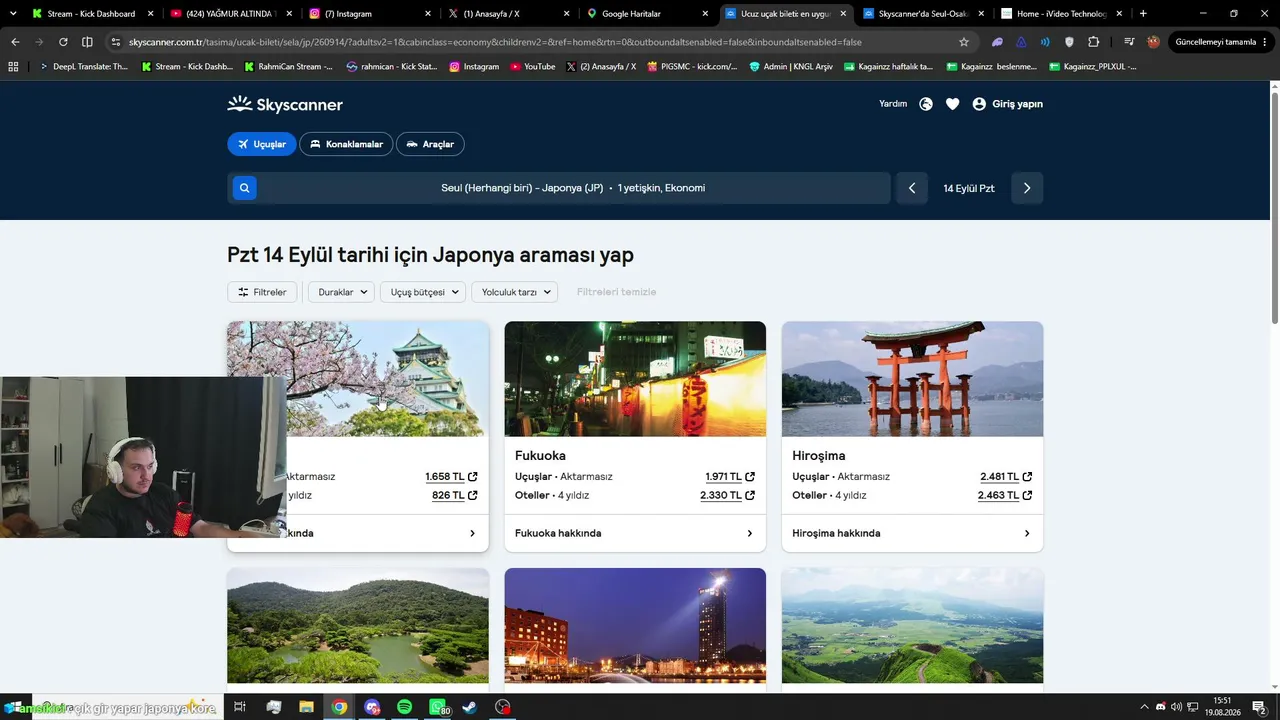The image size is (1280, 720).
Task: Open the Hiroşima torii gate photo
Action: tap(912, 378)
